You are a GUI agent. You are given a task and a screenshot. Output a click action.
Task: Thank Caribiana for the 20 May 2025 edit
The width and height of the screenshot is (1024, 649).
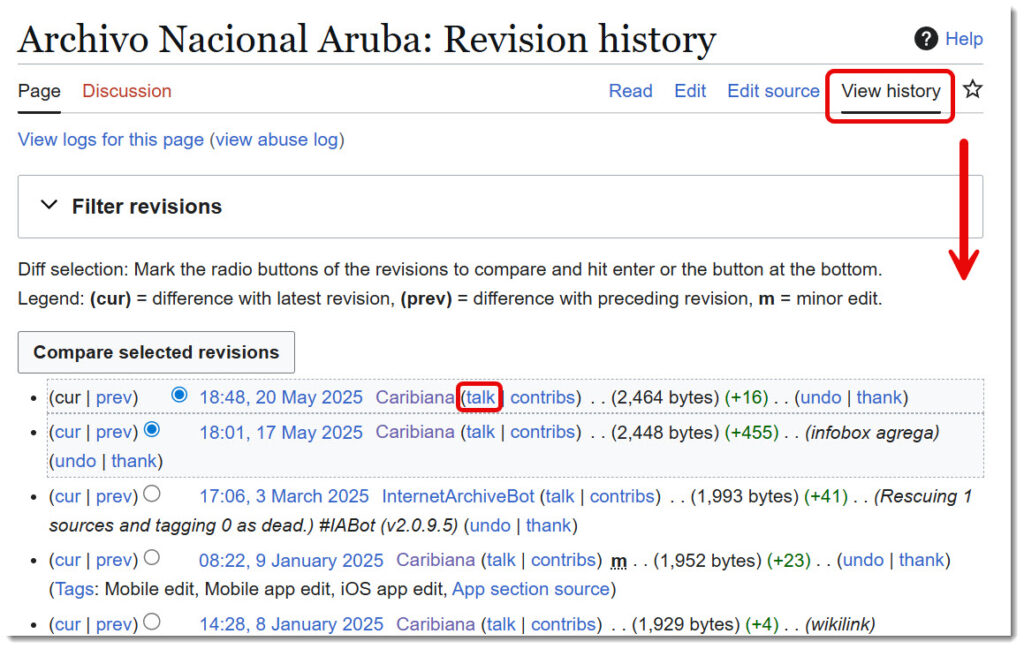[x=879, y=397]
